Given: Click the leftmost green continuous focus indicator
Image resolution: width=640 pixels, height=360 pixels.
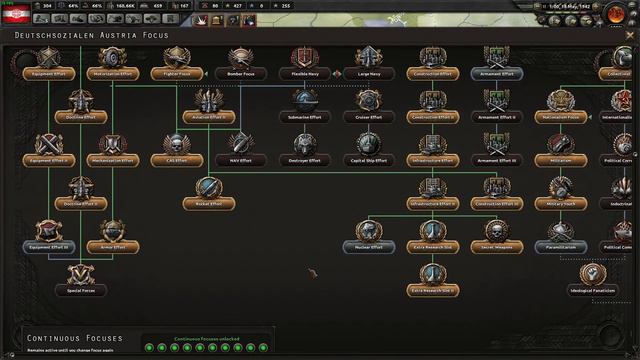Looking at the screenshot, I should point(149,348).
